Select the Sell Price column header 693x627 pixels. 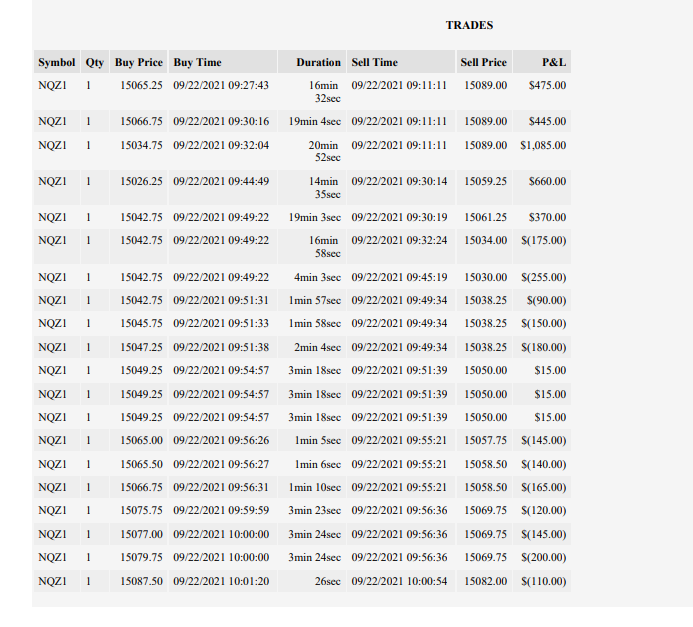484,62
